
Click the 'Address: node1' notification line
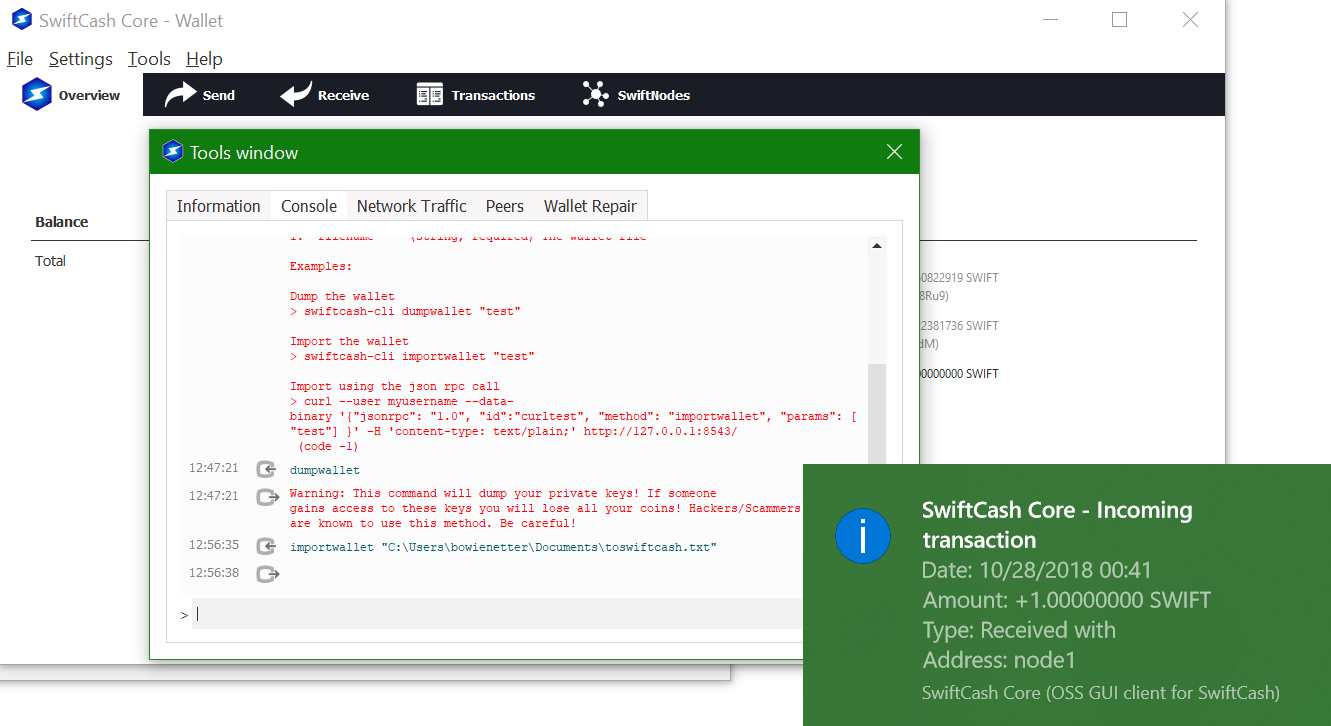999,660
